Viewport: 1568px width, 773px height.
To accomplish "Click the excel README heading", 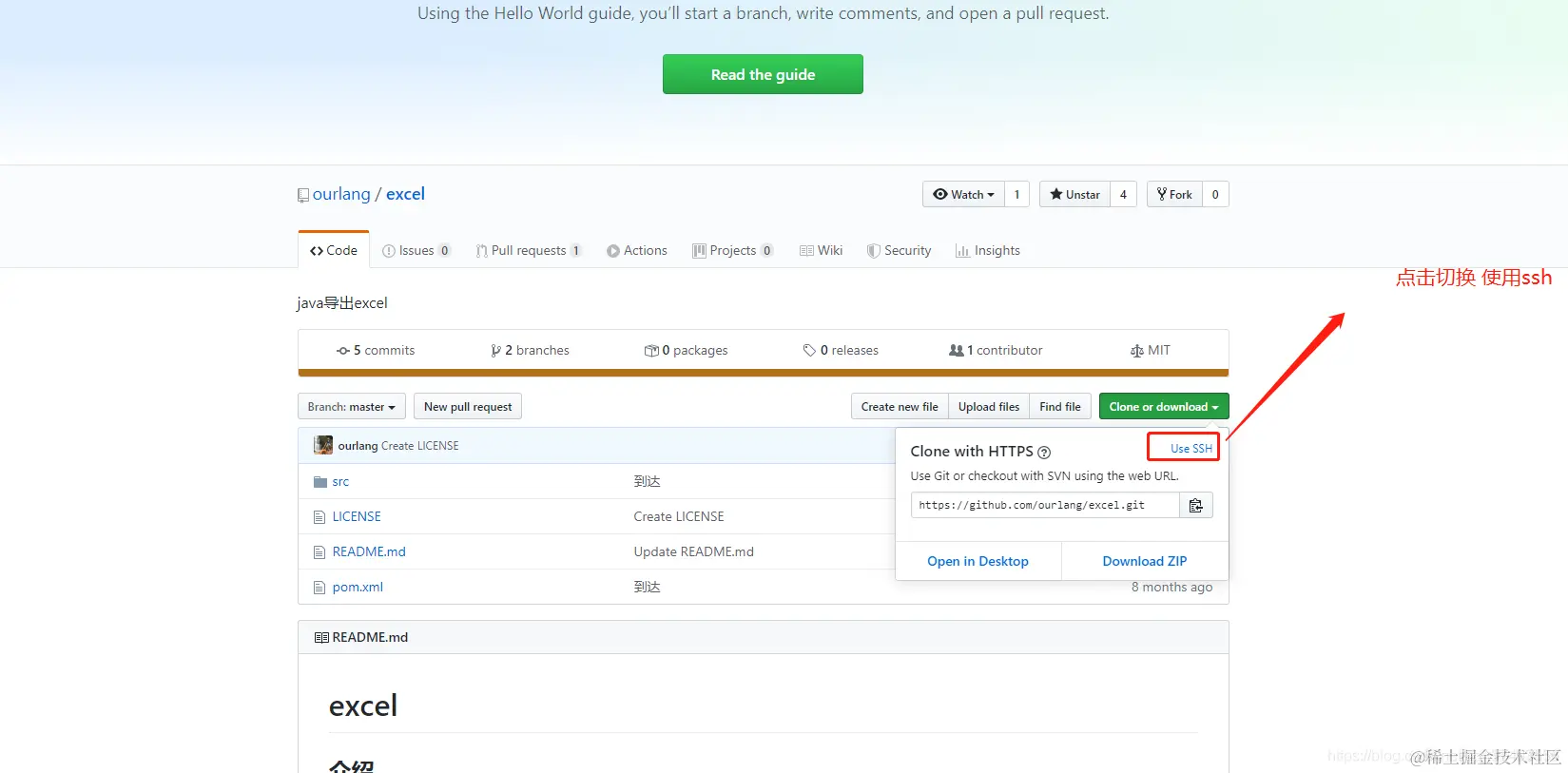I will [363, 705].
